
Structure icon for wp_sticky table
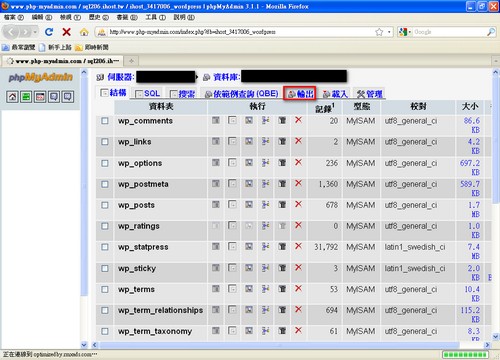click(232, 268)
